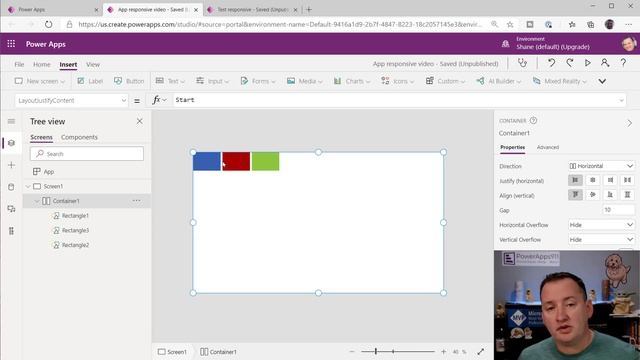Image resolution: width=640 pixels, height=360 pixels.
Task: Open the Horizontal Overflow dropdown
Action: coord(601,225)
